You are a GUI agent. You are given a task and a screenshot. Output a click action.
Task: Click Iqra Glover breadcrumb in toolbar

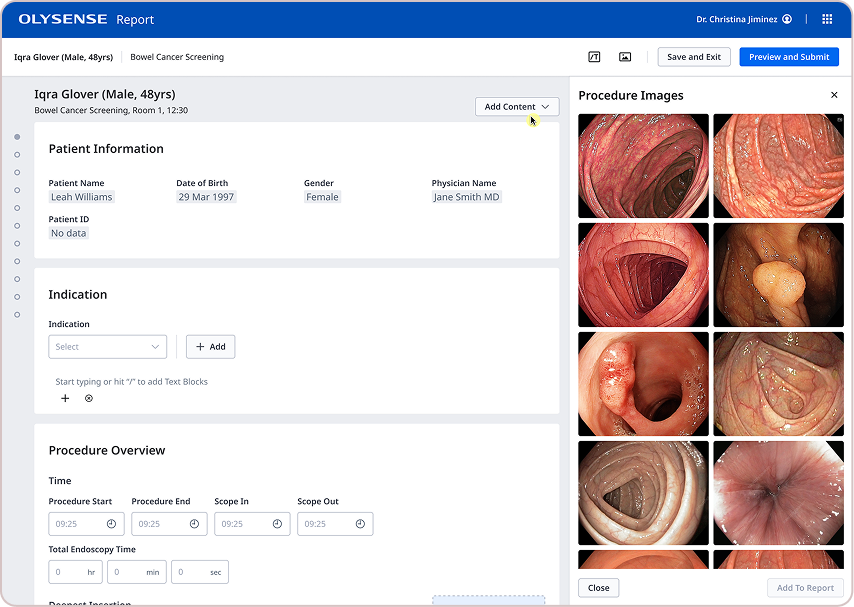[x=63, y=57]
